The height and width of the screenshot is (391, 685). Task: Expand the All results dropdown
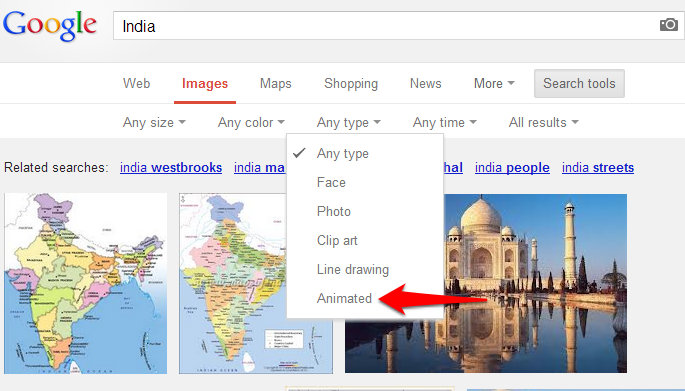point(543,122)
